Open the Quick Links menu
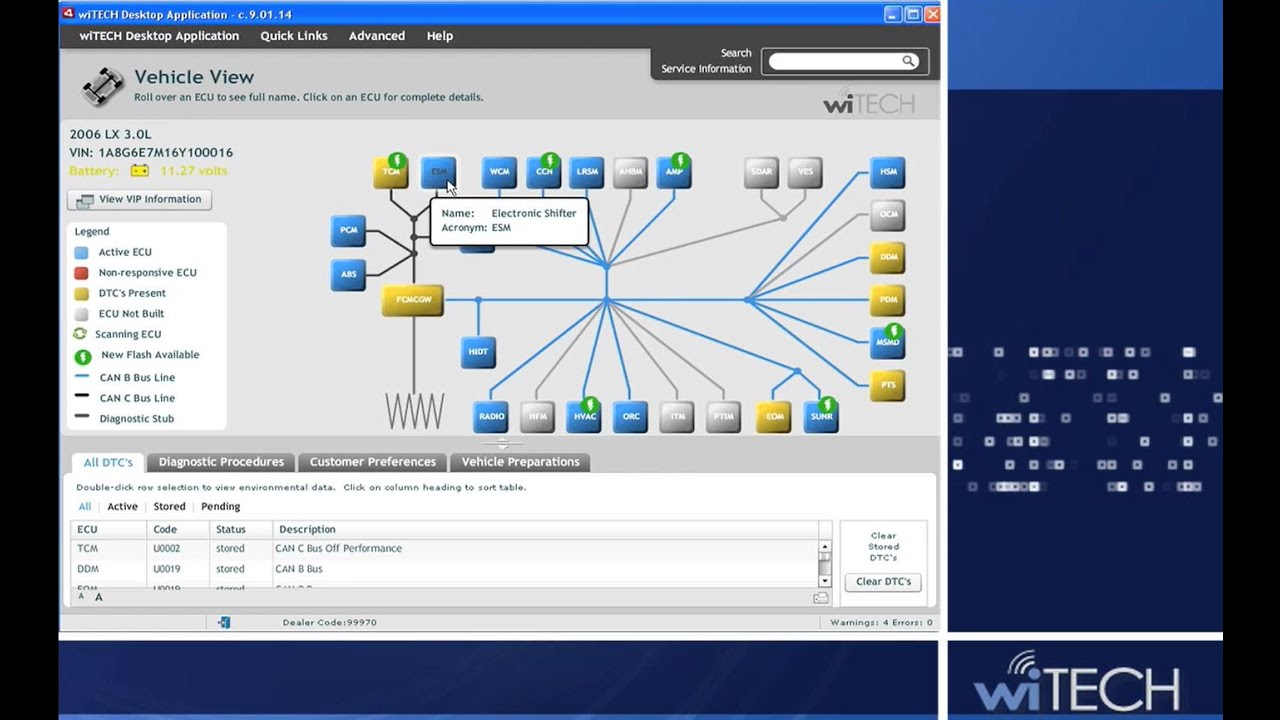This screenshot has width=1280, height=720. 294,36
